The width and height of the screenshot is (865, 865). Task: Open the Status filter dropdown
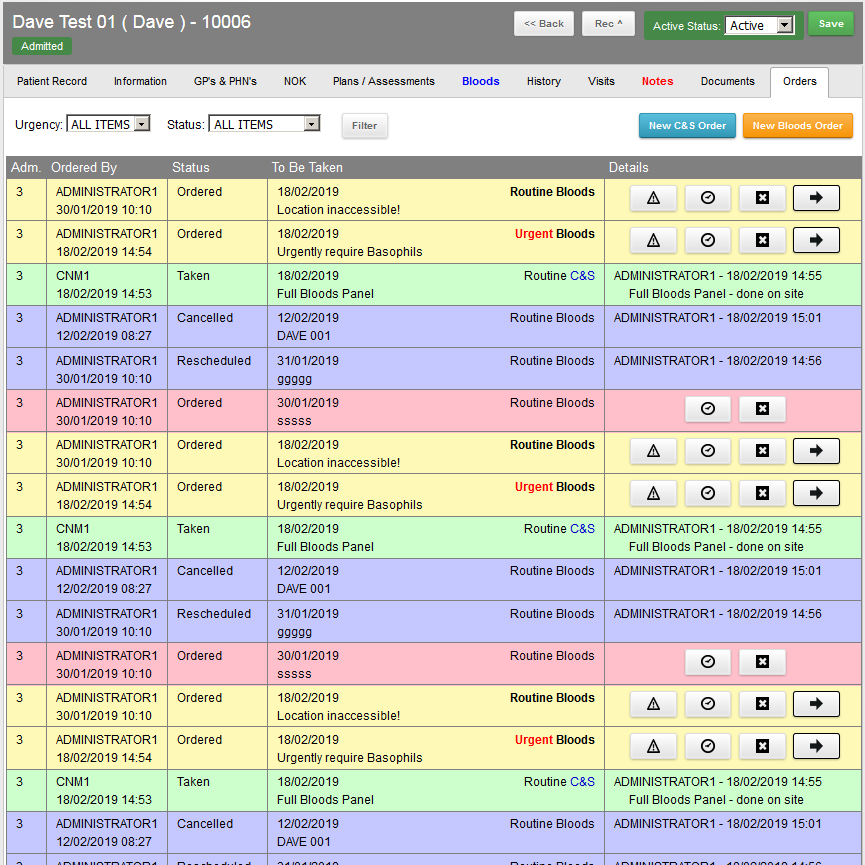pyautogui.click(x=264, y=123)
